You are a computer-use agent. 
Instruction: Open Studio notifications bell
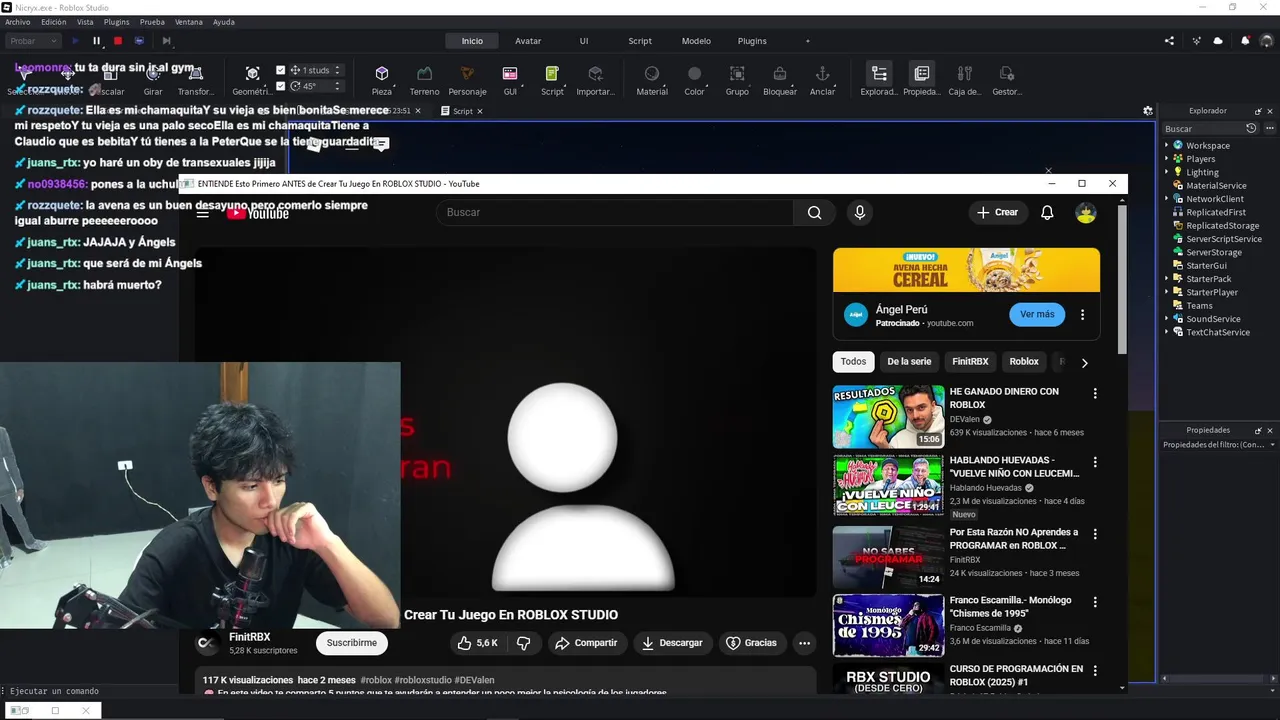coord(1245,41)
